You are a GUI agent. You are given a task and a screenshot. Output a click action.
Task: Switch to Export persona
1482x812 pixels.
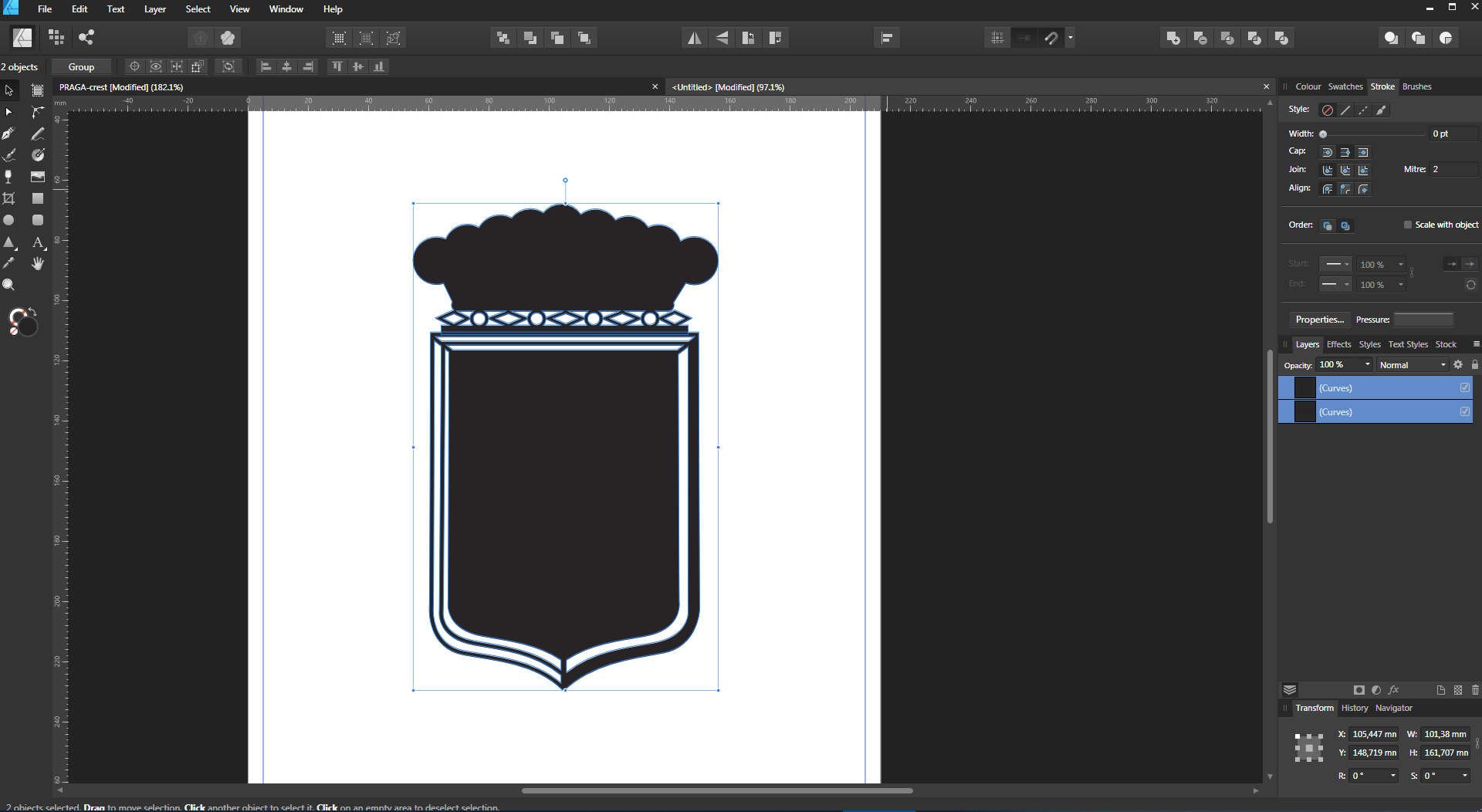coord(86,37)
